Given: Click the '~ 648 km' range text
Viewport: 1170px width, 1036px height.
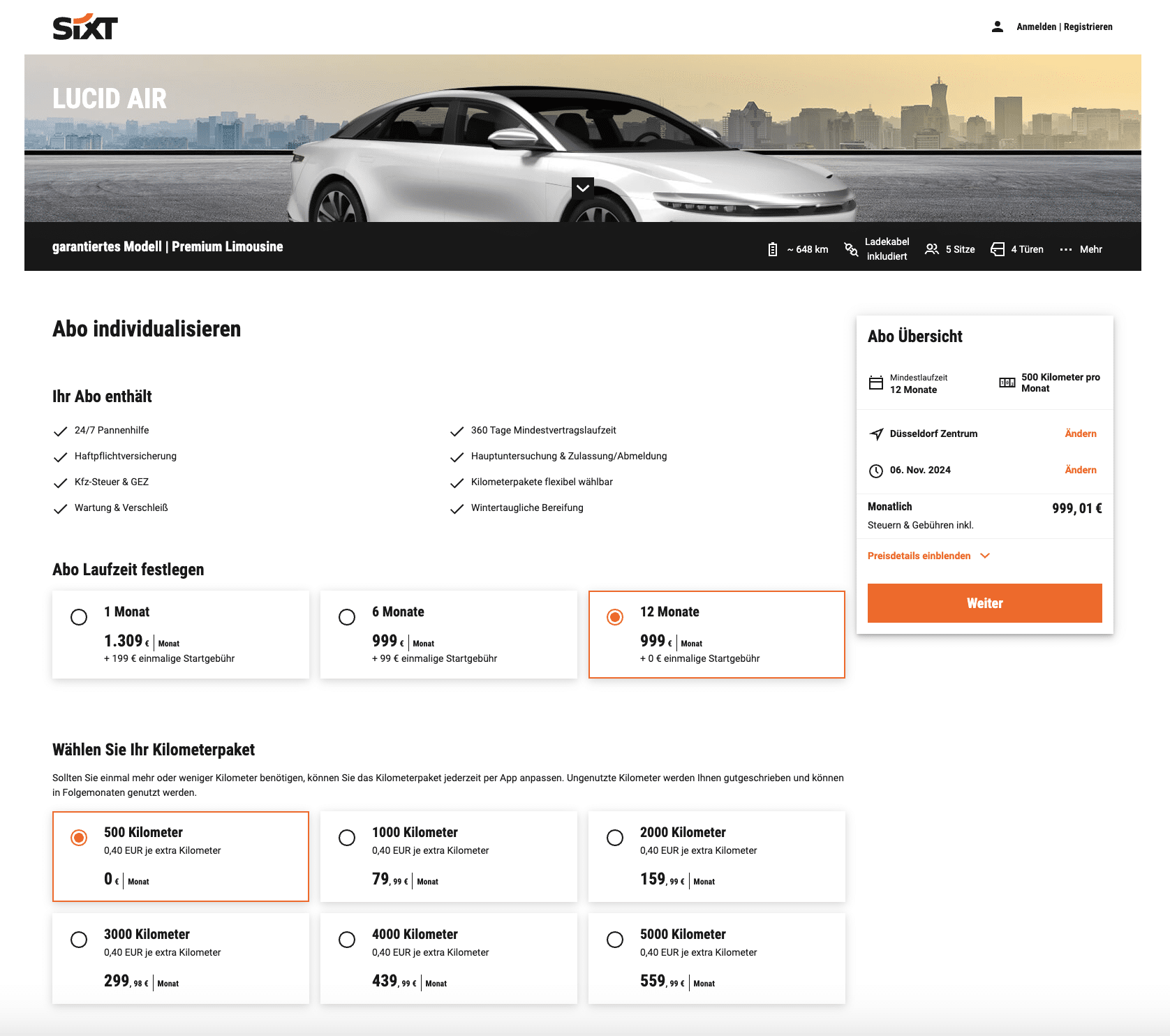Looking at the screenshot, I should 808,249.
